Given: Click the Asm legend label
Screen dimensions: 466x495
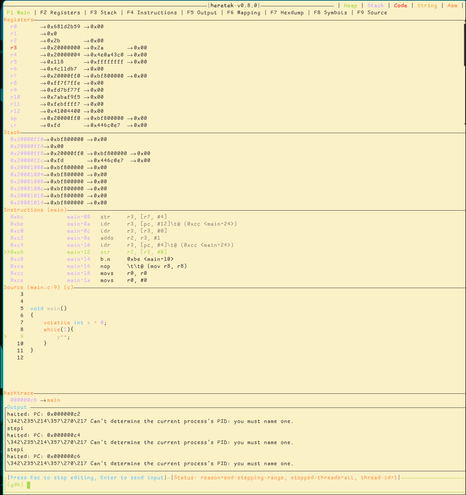Looking at the screenshot, I should pos(452,5).
